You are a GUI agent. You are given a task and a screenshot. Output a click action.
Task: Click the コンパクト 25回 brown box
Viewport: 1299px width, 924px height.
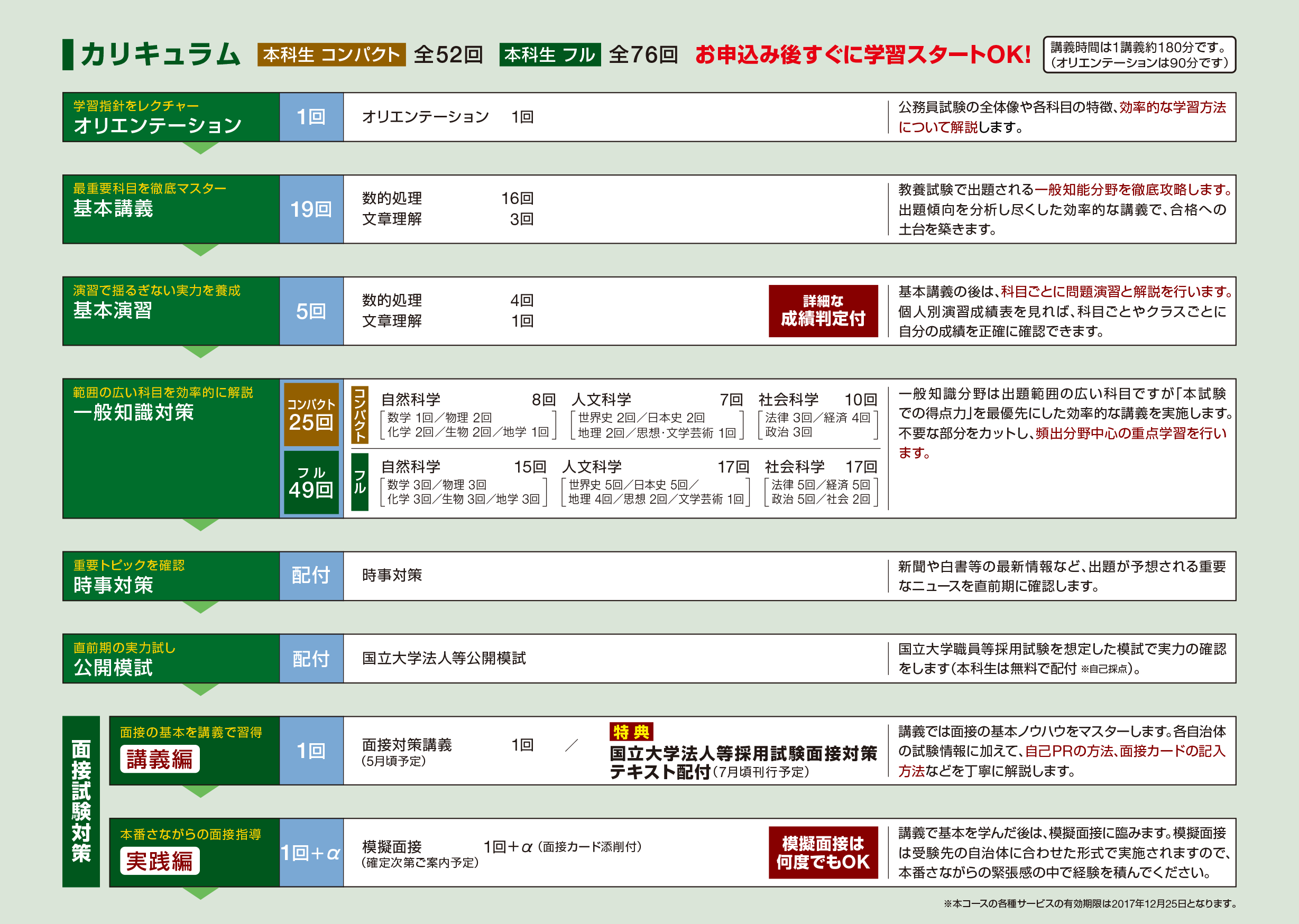pyautogui.click(x=311, y=414)
